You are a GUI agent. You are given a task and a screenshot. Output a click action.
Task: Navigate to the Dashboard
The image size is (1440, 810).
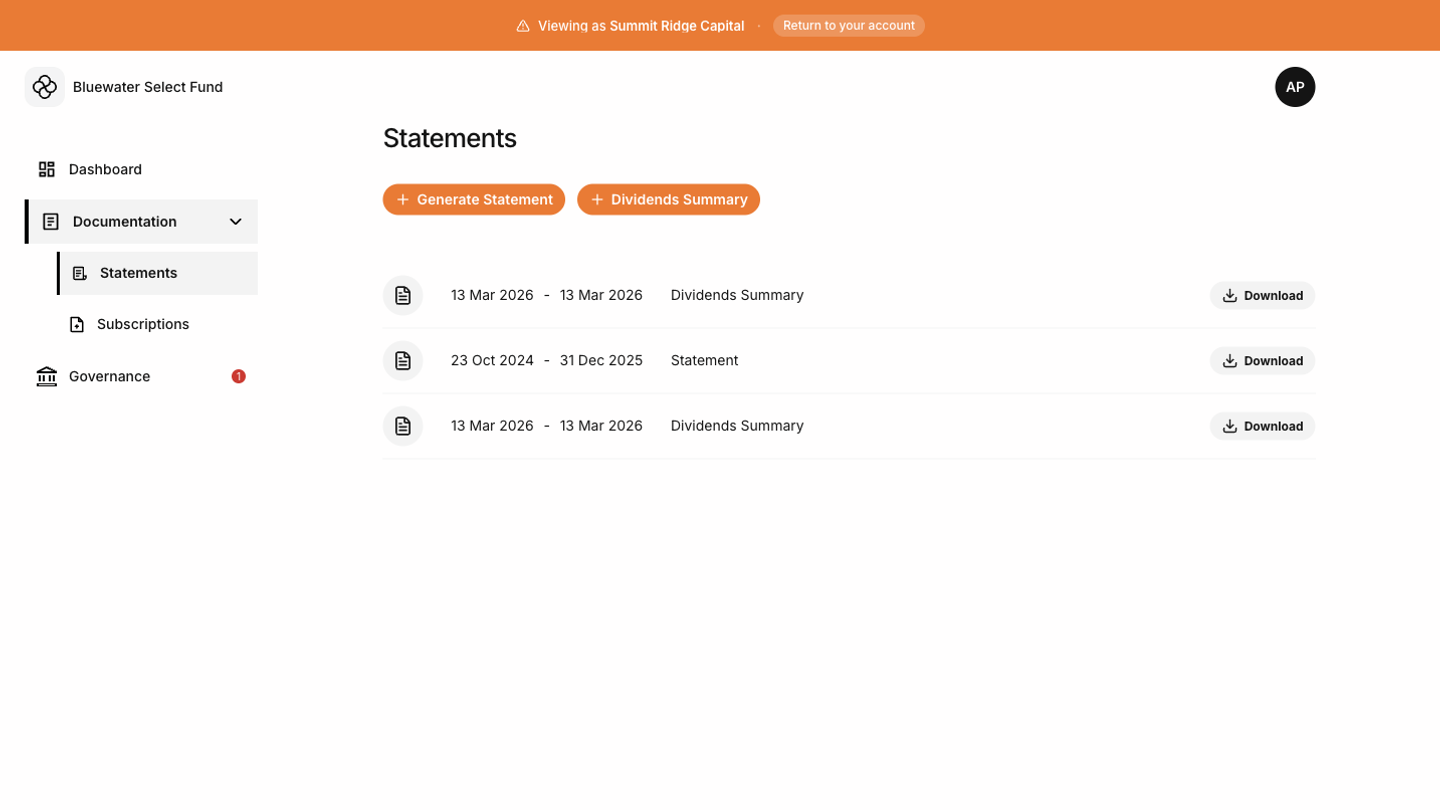tap(105, 169)
